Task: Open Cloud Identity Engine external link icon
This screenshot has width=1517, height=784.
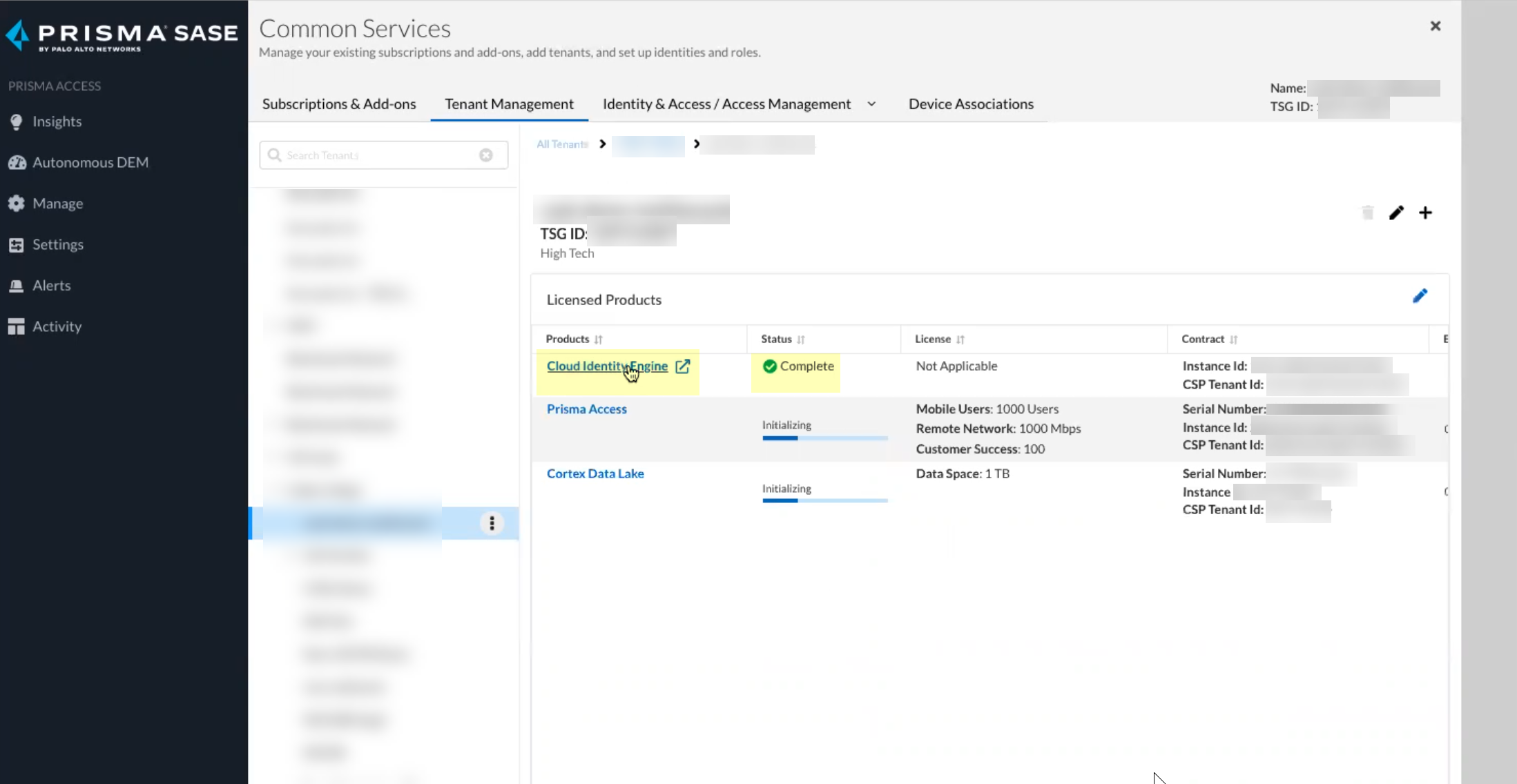Action: coord(682,366)
